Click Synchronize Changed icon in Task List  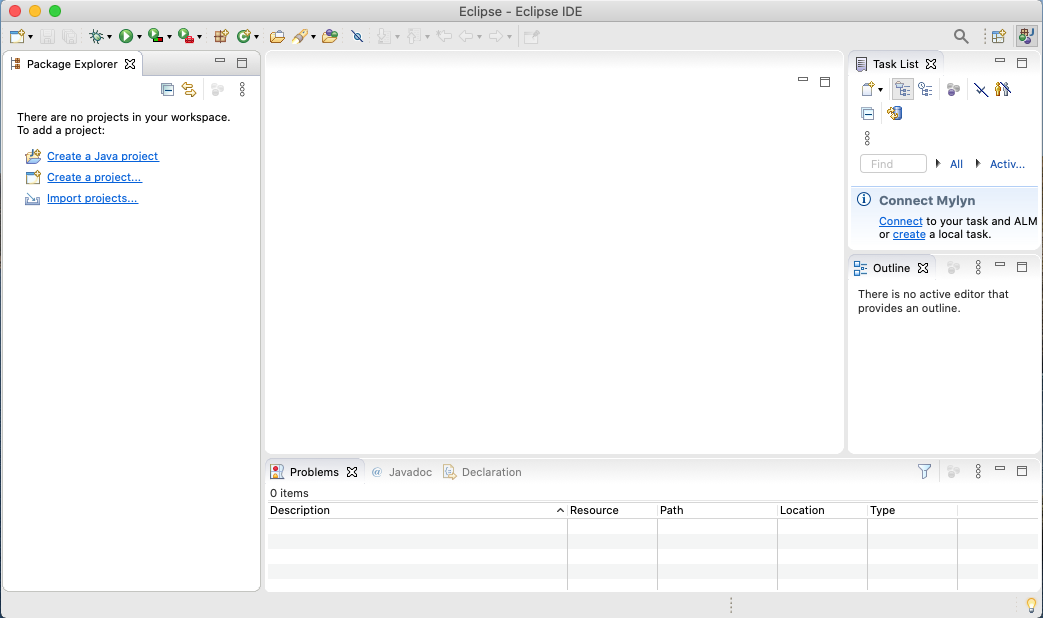tap(895, 114)
